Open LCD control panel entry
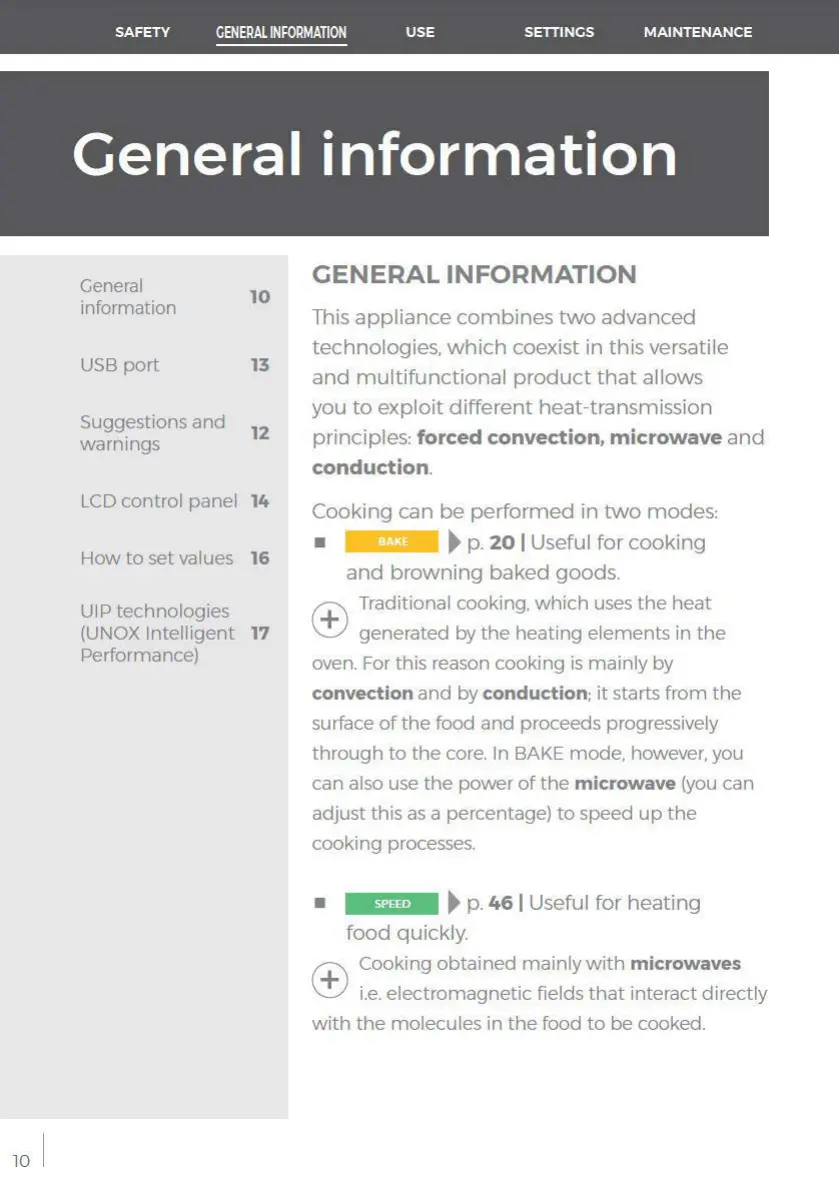839x1191 pixels. [175, 501]
